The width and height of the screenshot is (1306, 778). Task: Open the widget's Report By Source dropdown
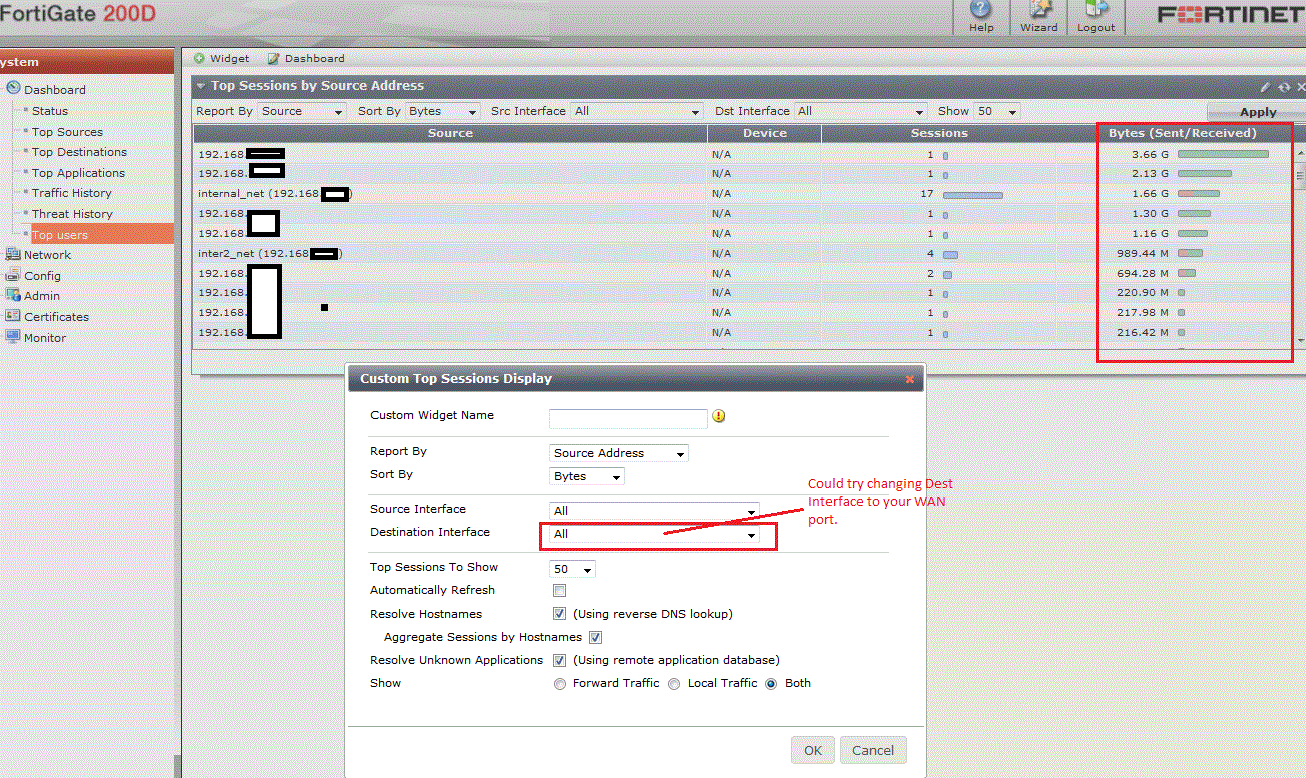click(x=302, y=111)
